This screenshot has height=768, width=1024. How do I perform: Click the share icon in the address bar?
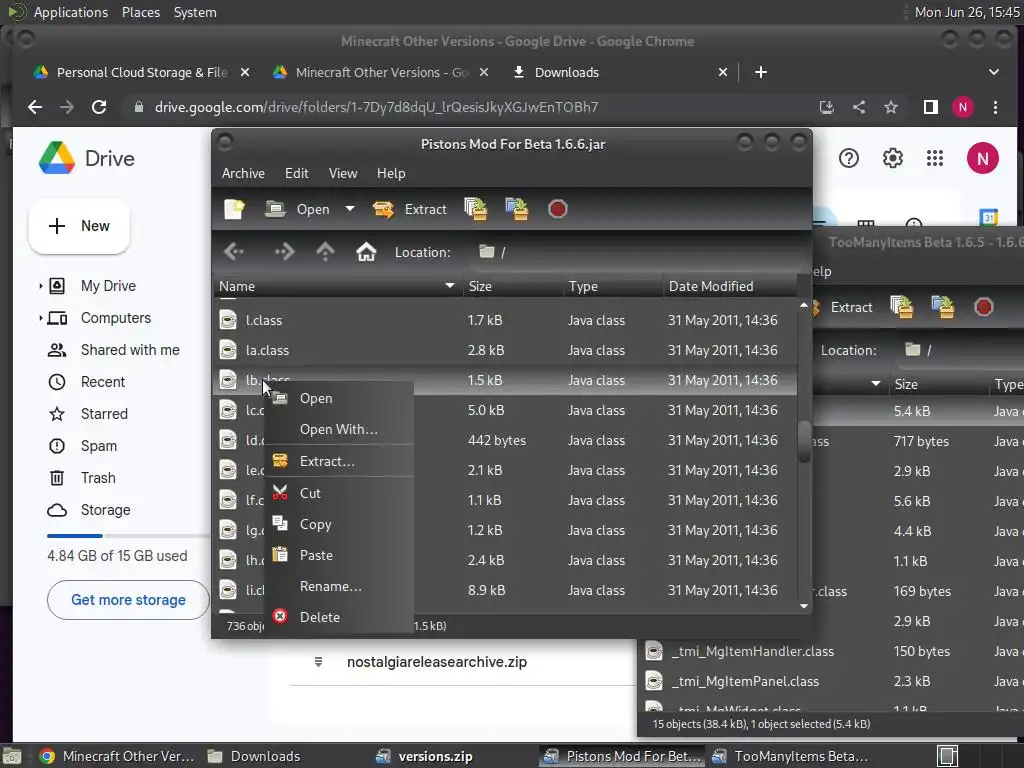point(859,107)
